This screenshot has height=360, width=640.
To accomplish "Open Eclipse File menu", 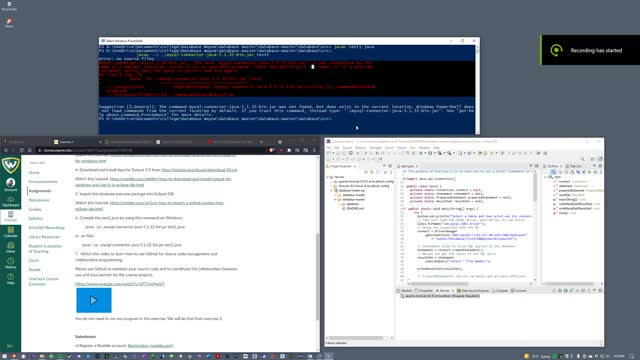I will [329, 148].
